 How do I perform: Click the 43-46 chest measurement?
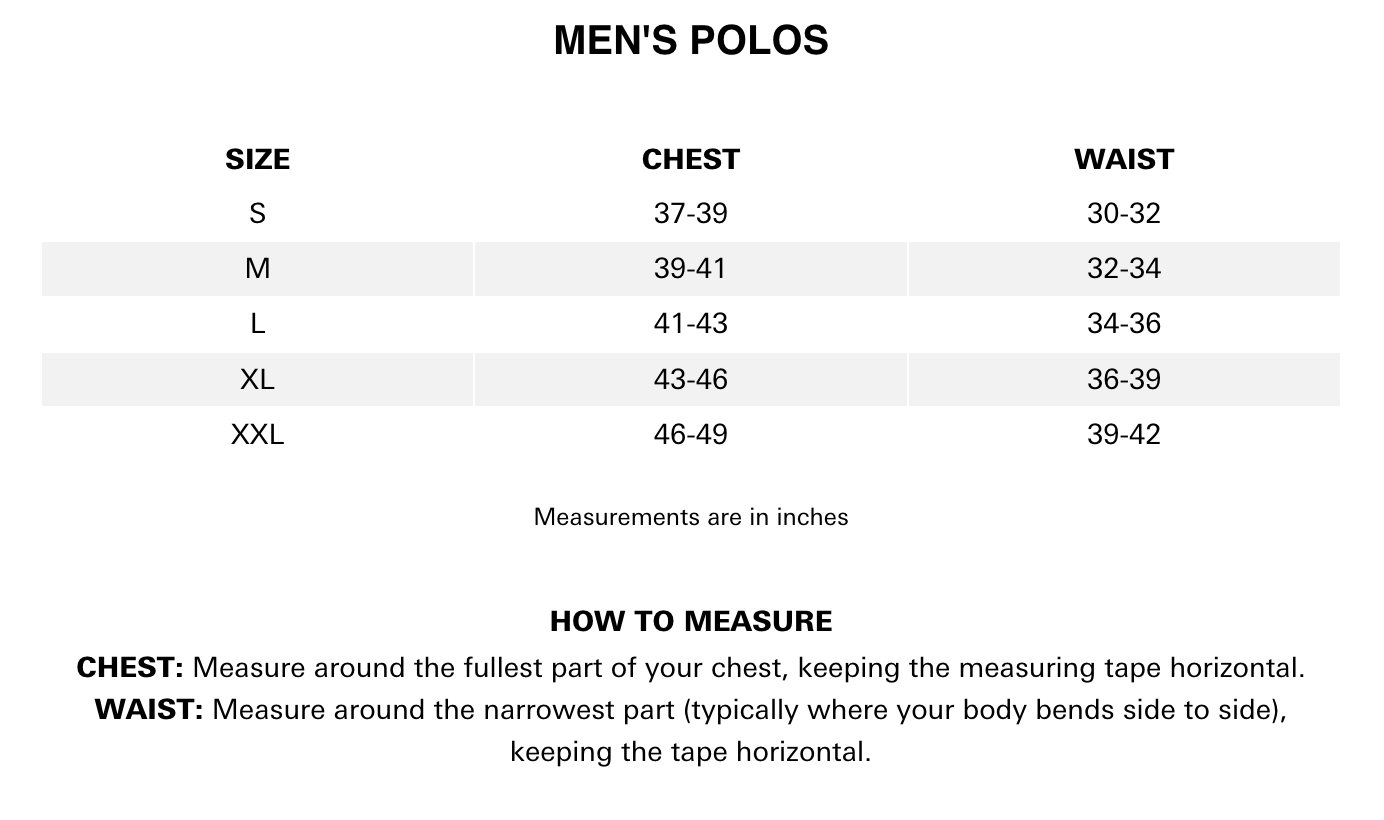(691, 380)
